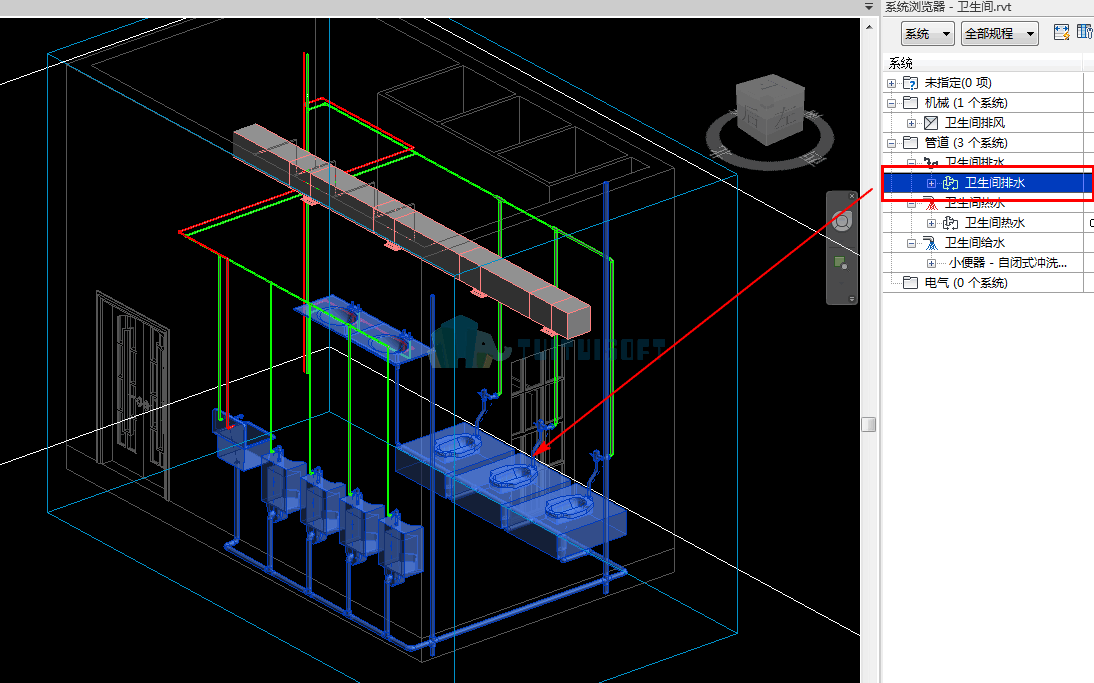Image resolution: width=1094 pixels, height=683 pixels.
Task: Select the 卫生间排风 tree item
Action: click(975, 123)
